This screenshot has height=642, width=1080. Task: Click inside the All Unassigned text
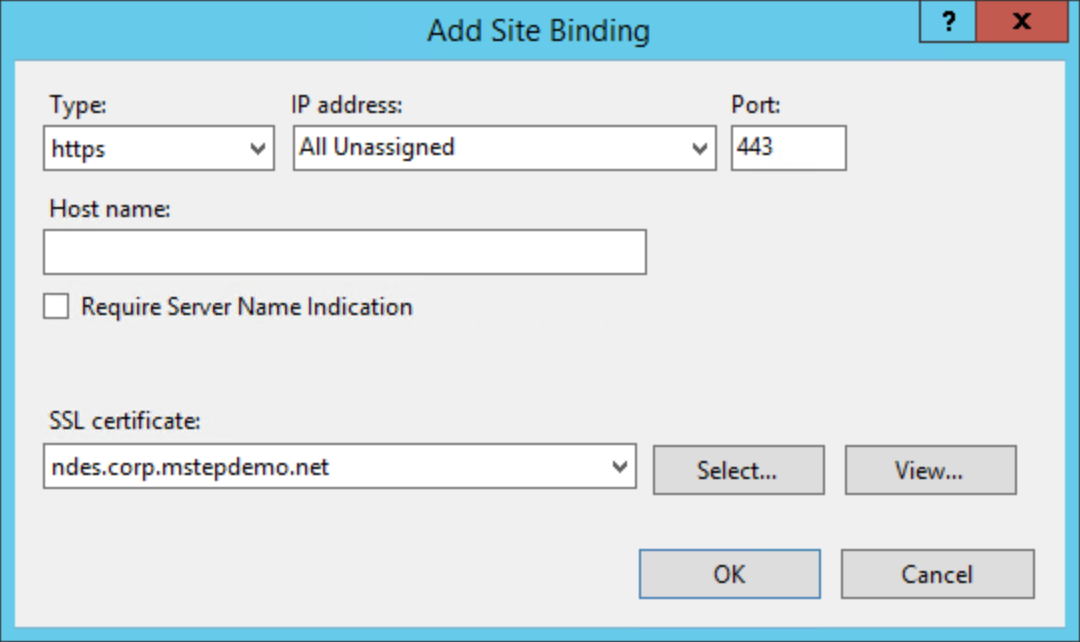point(377,148)
